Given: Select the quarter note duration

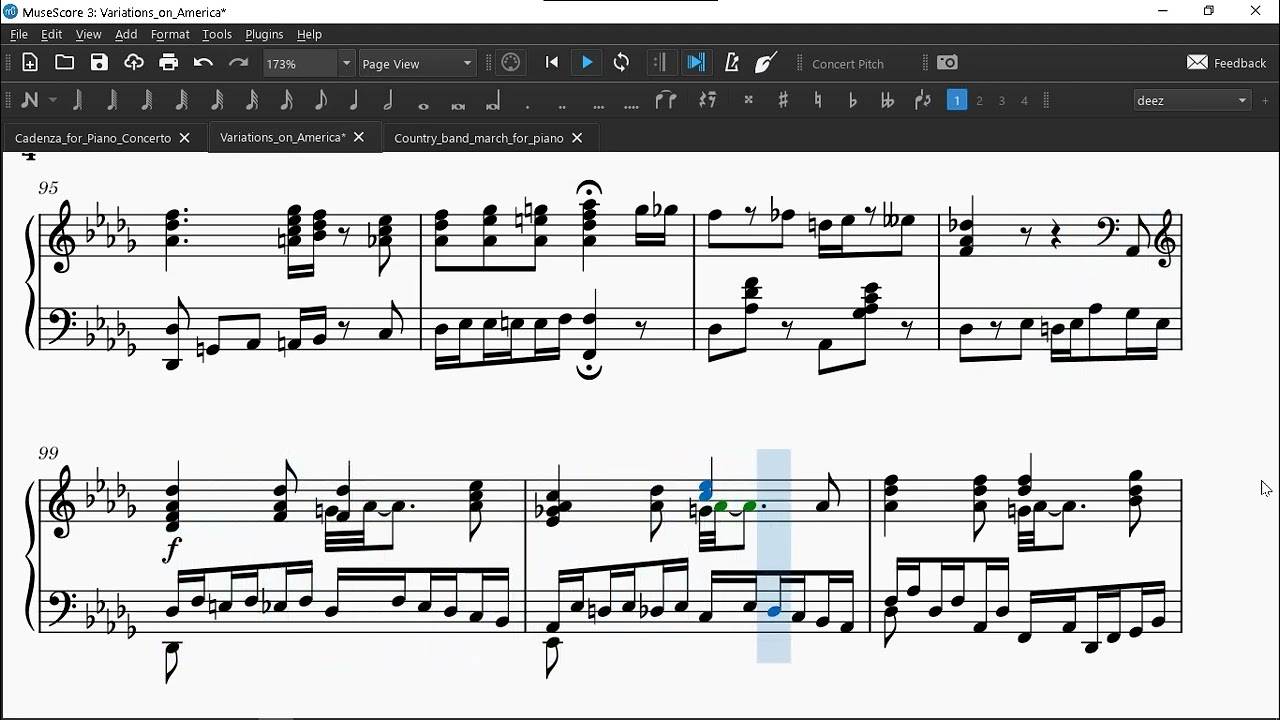Looking at the screenshot, I should click(x=354, y=100).
